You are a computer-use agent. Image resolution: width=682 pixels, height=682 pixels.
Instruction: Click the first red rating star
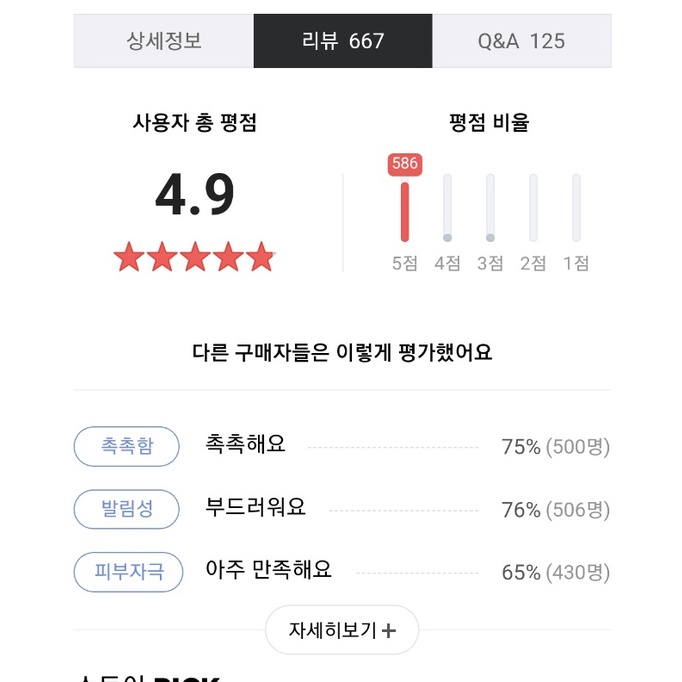coord(128,257)
